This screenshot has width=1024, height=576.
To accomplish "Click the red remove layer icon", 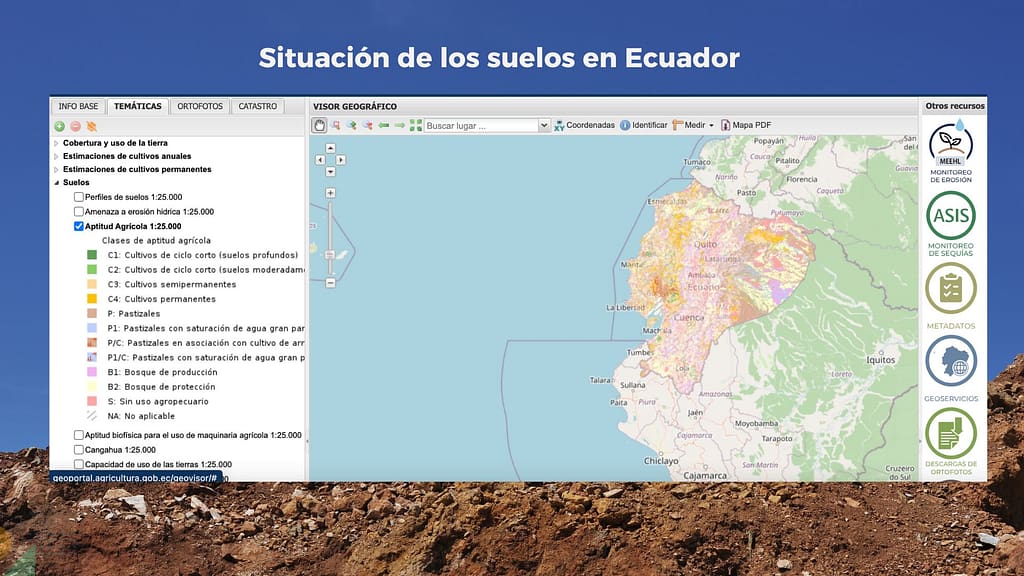I will (x=75, y=126).
